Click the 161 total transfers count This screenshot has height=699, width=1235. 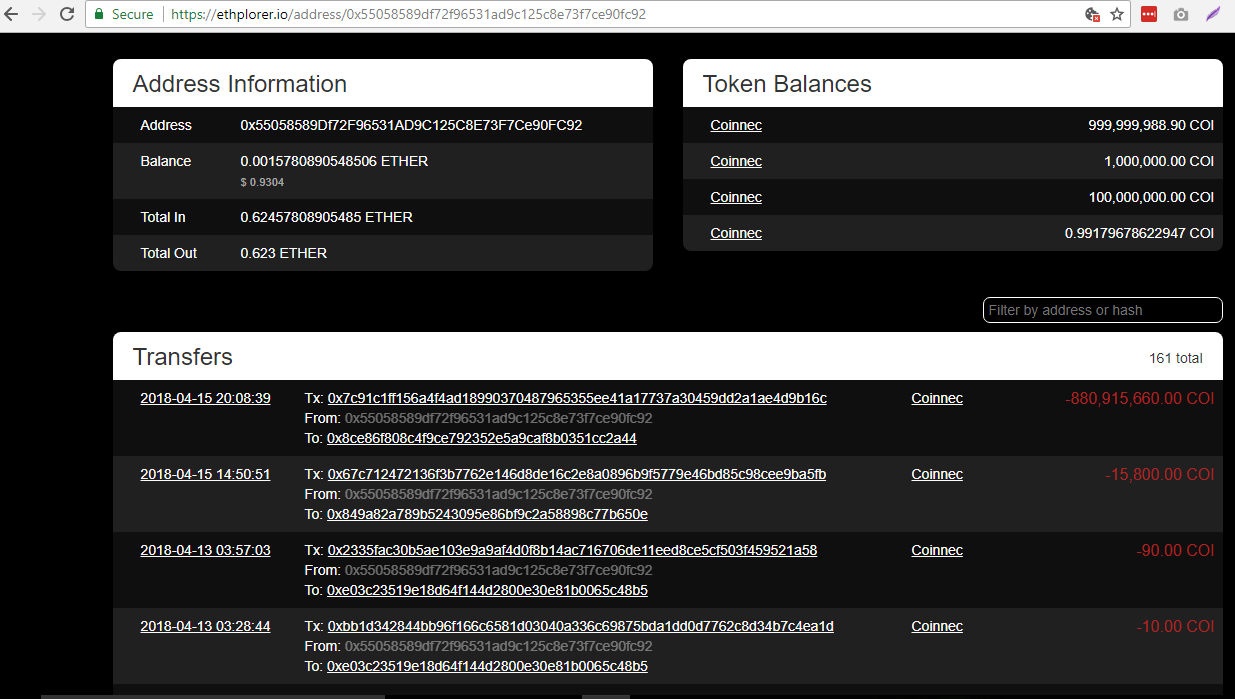1176,358
